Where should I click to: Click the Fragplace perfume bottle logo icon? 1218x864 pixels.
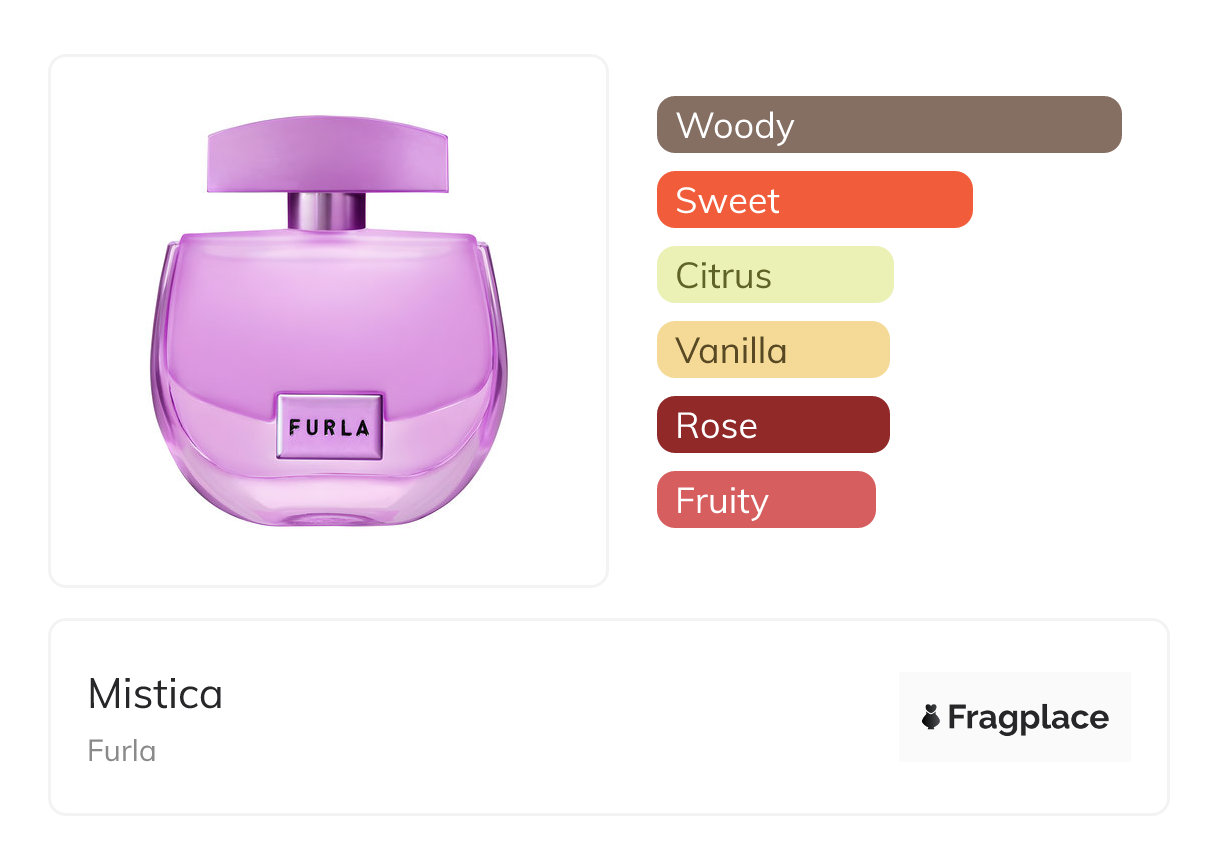[931, 717]
